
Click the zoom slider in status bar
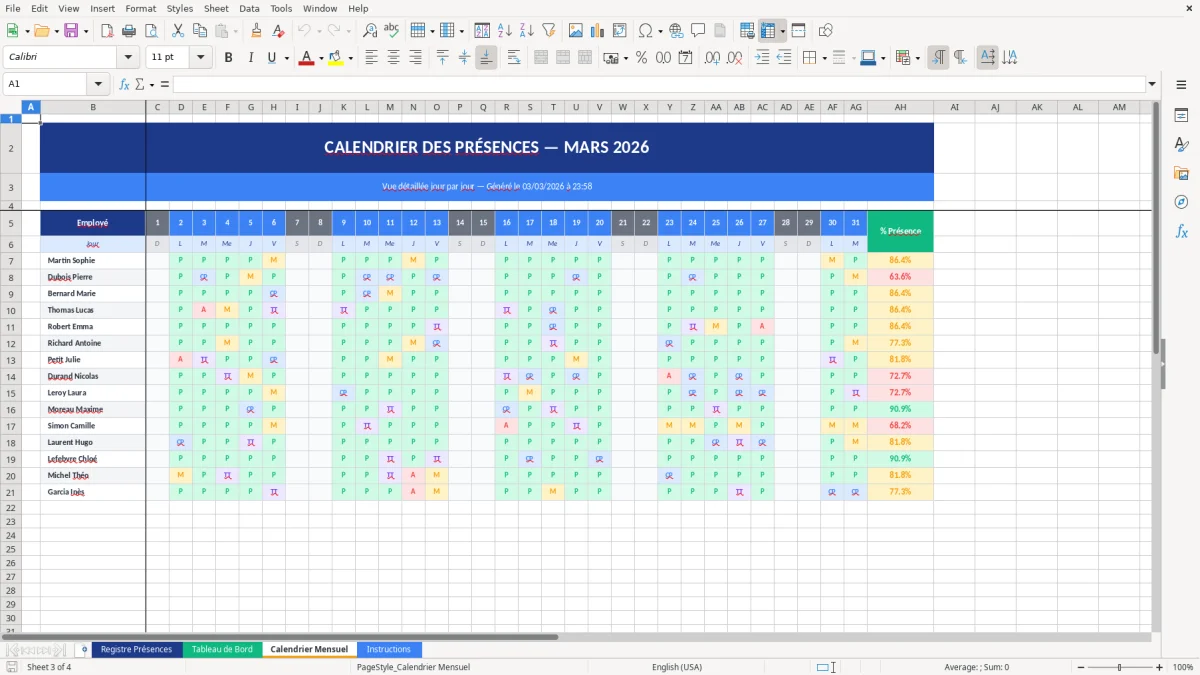pos(1120,667)
